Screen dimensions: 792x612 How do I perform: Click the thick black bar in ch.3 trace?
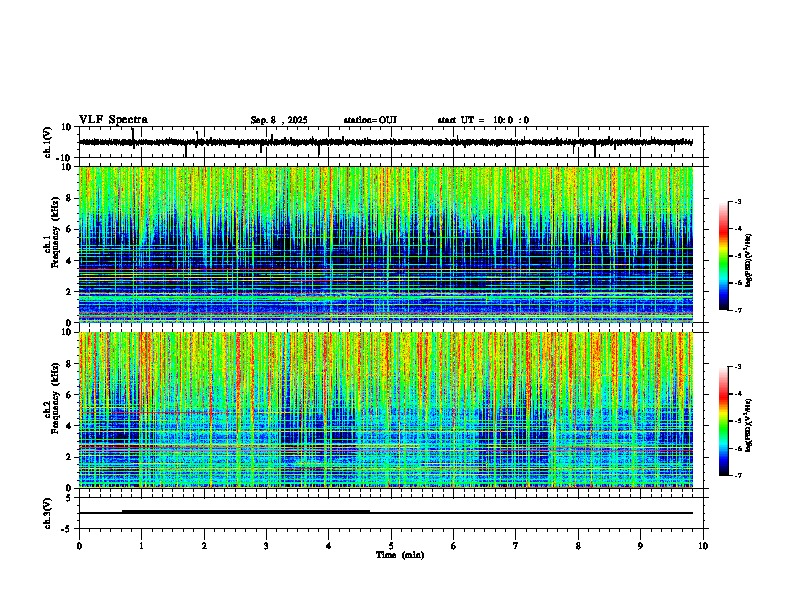[x=246, y=512]
